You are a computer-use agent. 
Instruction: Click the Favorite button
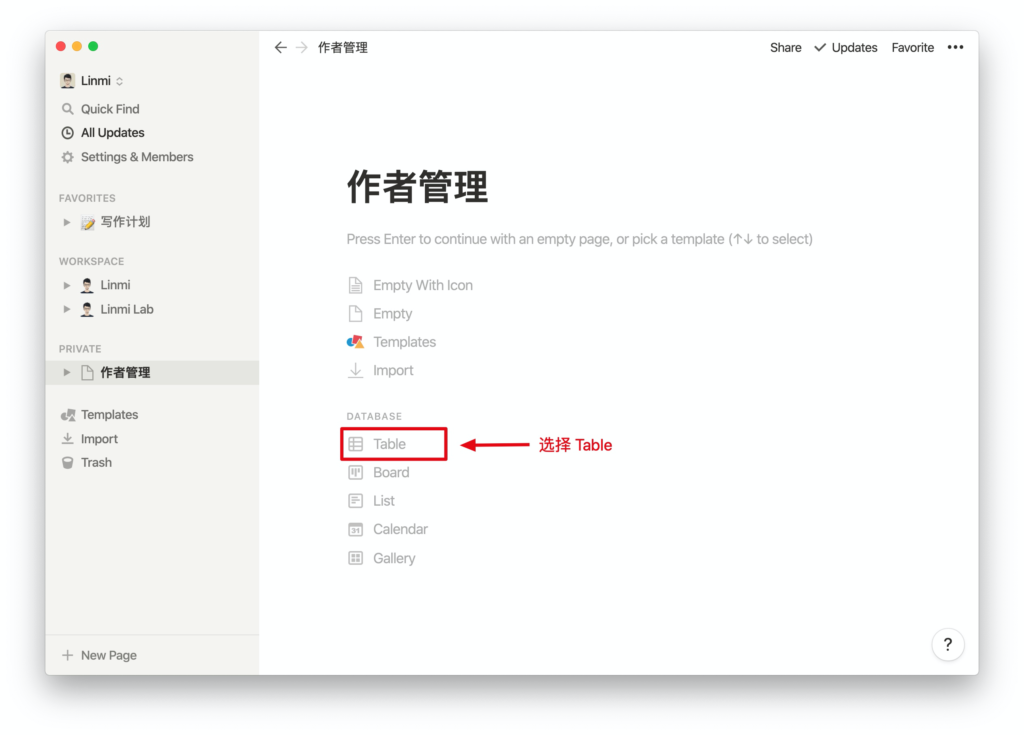(912, 48)
